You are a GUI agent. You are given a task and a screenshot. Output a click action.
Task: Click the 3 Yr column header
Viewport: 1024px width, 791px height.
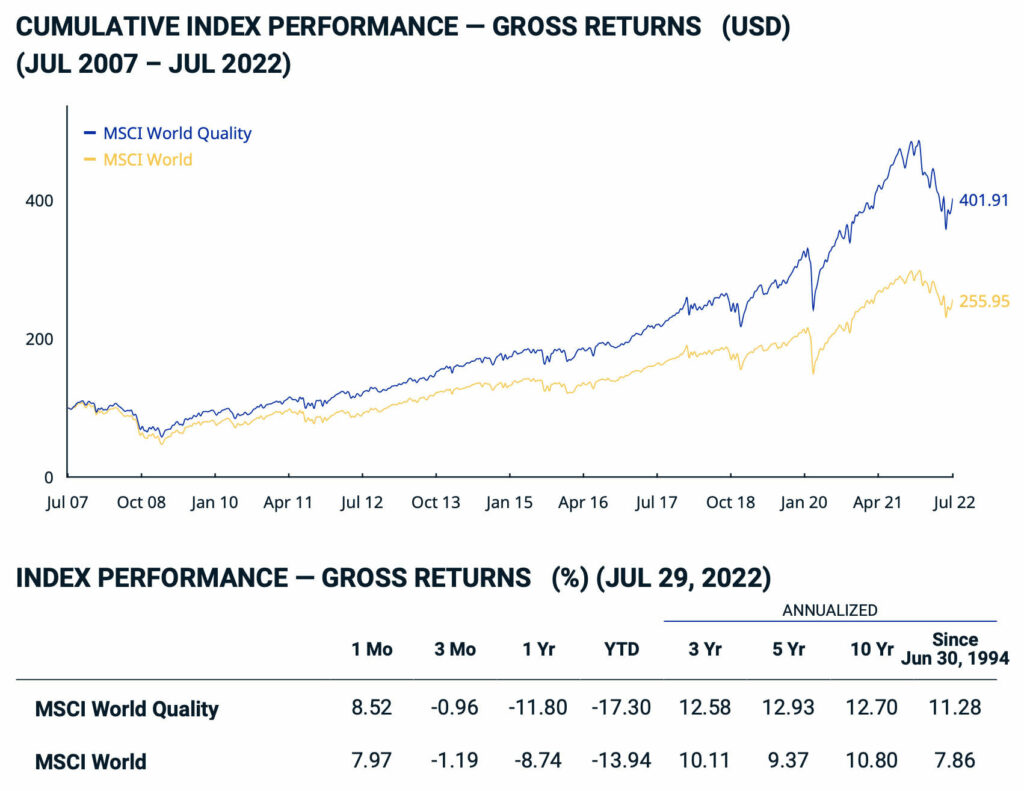pos(705,649)
